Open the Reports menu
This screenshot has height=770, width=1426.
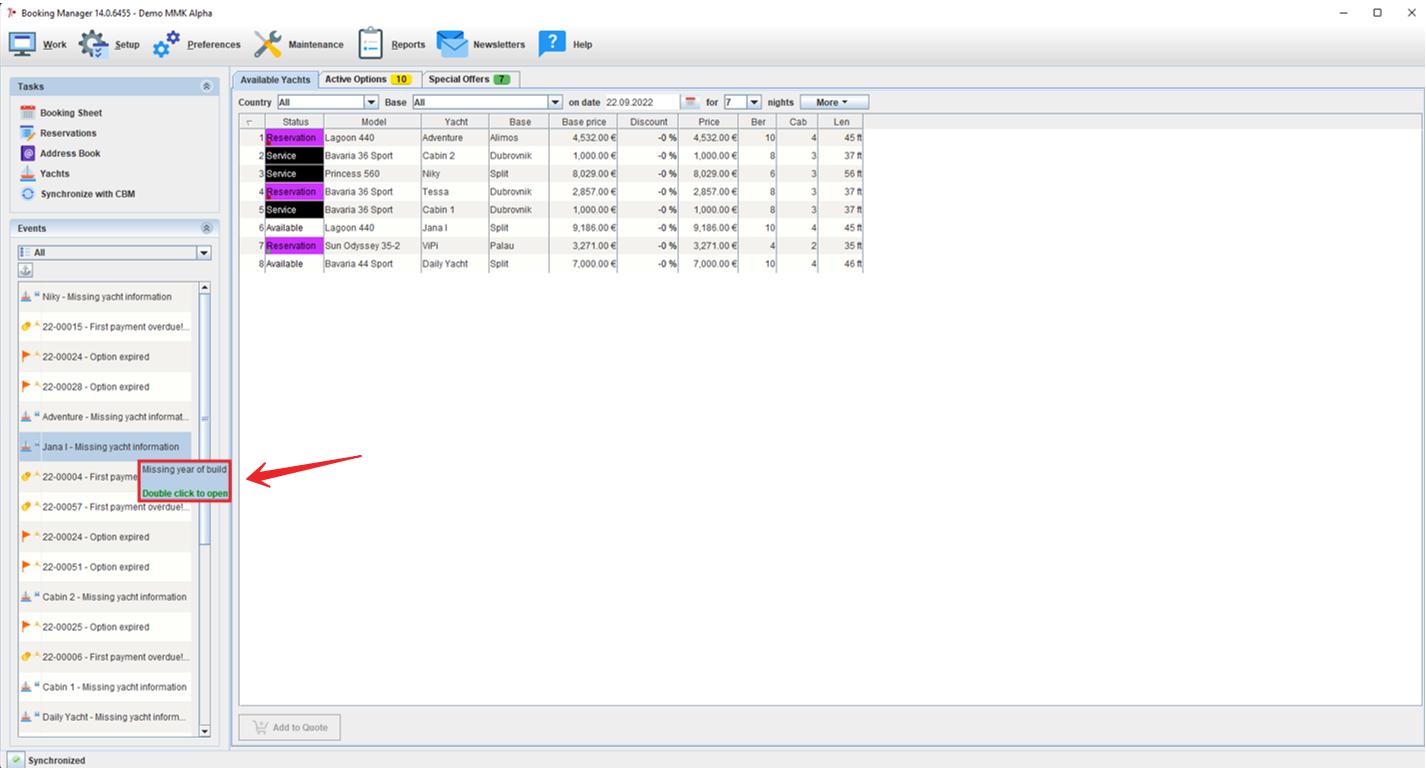(x=392, y=44)
